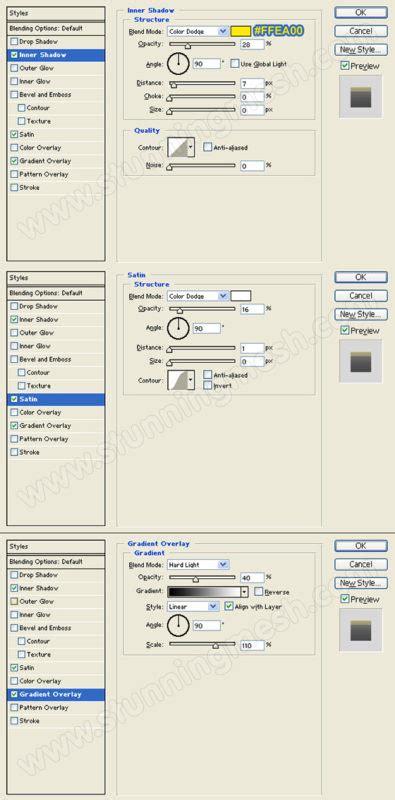This screenshot has width=395, height=800.
Task: Expand contour picker arrow in Satin settings
Action: [191, 380]
